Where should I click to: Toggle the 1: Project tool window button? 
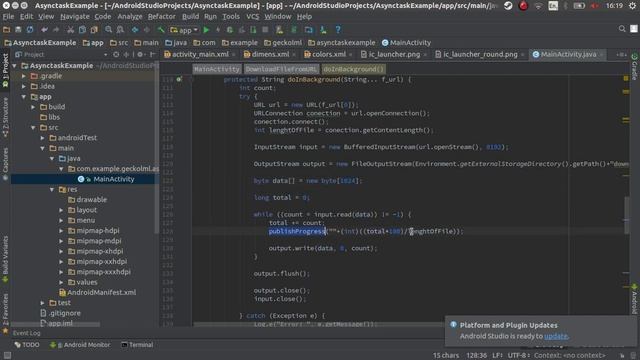pyautogui.click(x=5, y=70)
